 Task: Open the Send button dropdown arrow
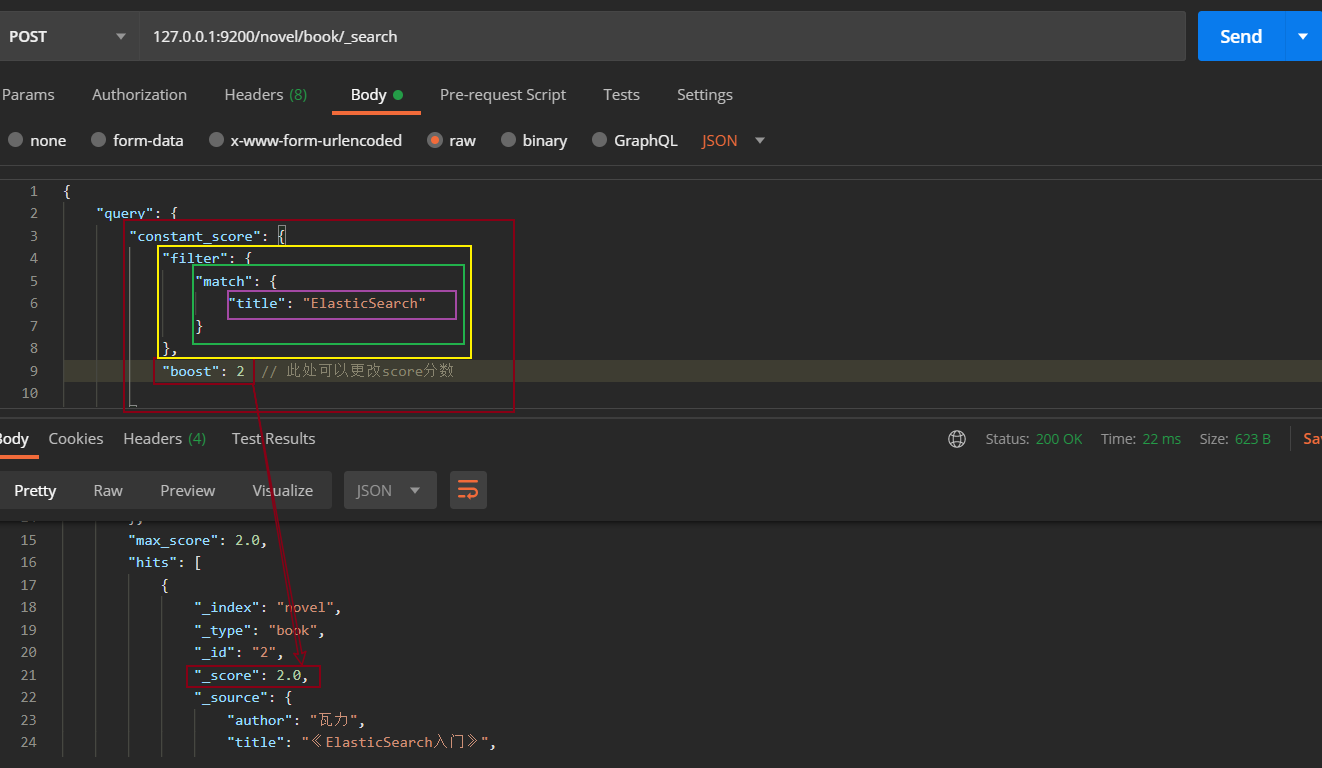1302,36
